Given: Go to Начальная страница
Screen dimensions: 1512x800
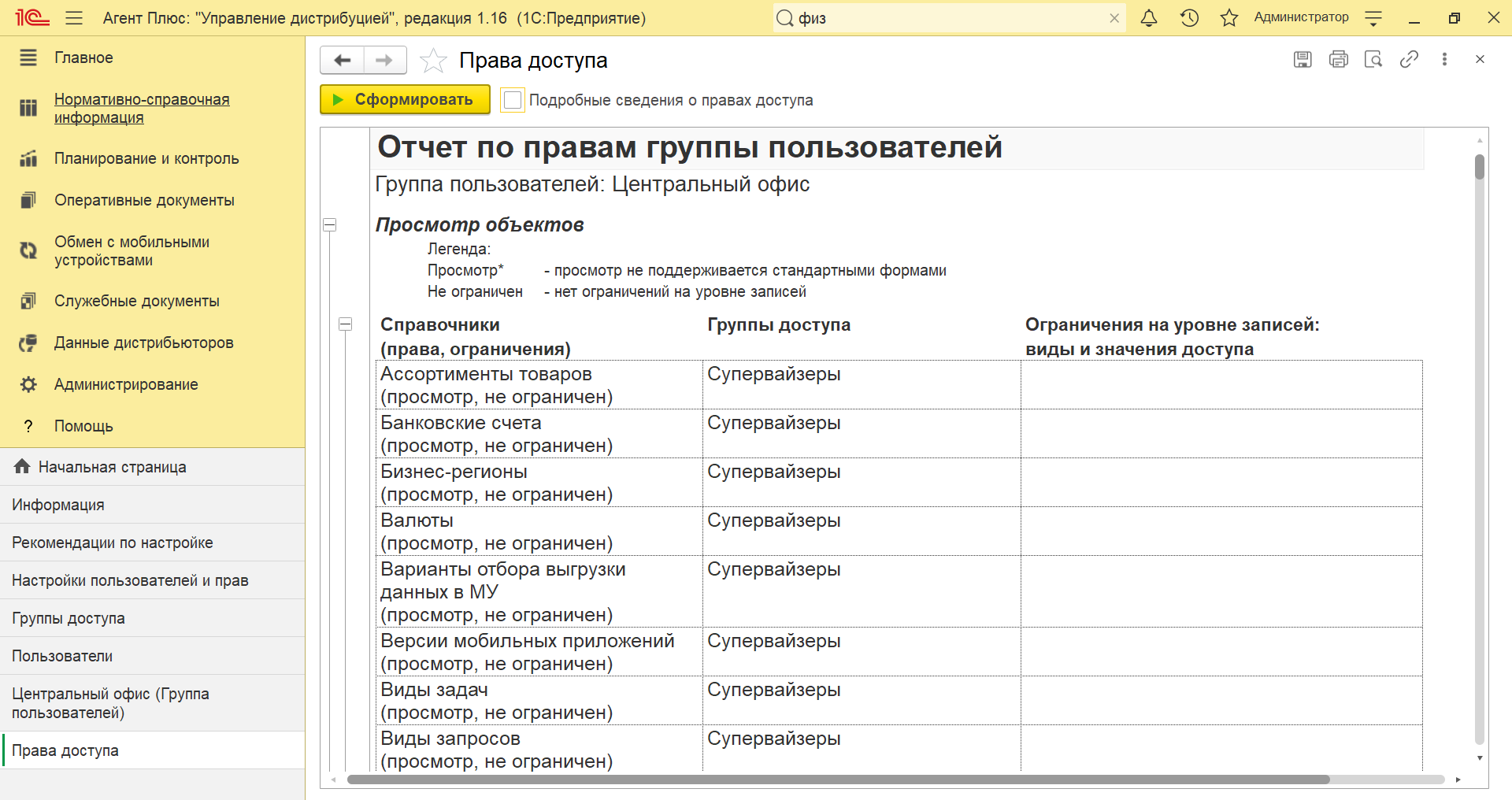Looking at the screenshot, I should click(x=153, y=467).
